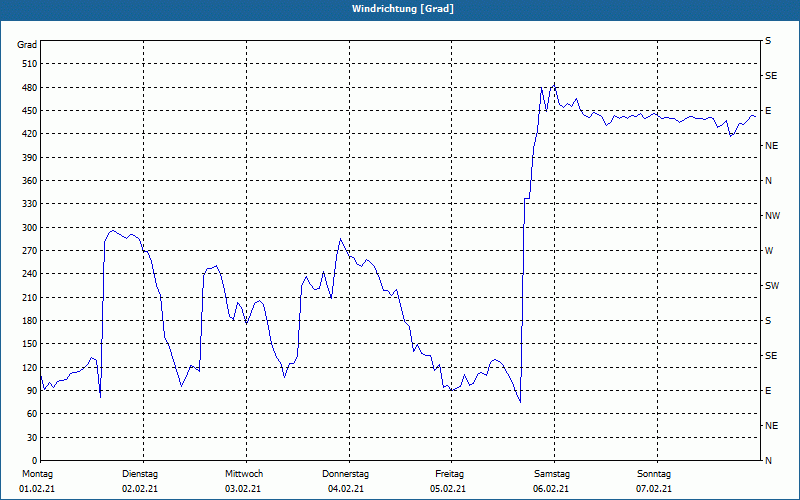Click the 150 degree tick label
The width and height of the screenshot is (800, 500).
30,344
